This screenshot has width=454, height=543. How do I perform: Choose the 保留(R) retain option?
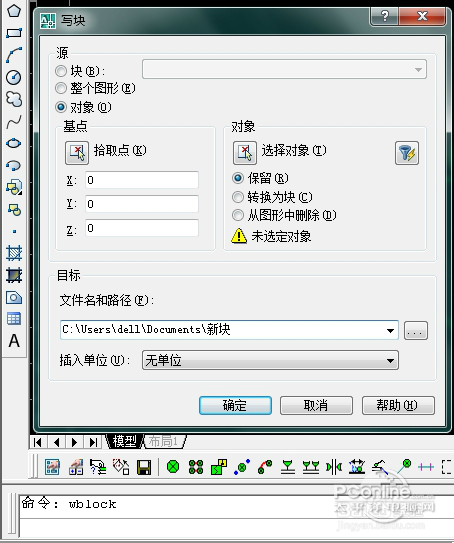pyautogui.click(x=238, y=178)
